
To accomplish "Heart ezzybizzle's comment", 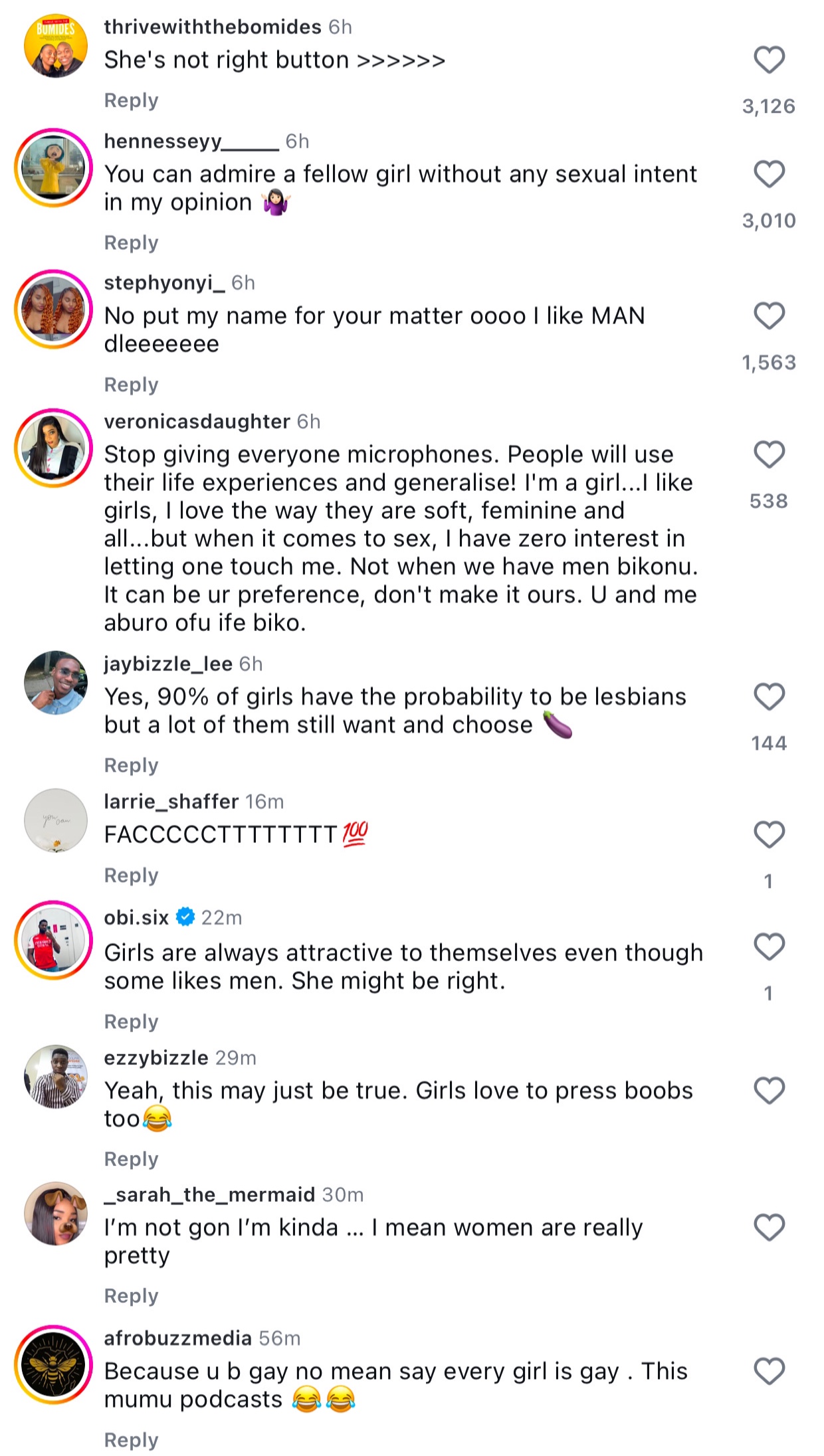I will (769, 1091).
